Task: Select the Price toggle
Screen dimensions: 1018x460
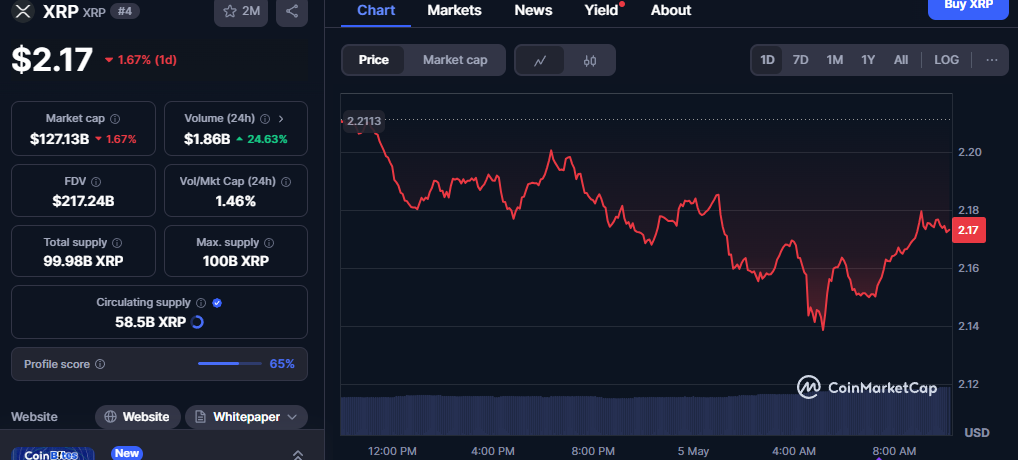Action: tap(374, 60)
